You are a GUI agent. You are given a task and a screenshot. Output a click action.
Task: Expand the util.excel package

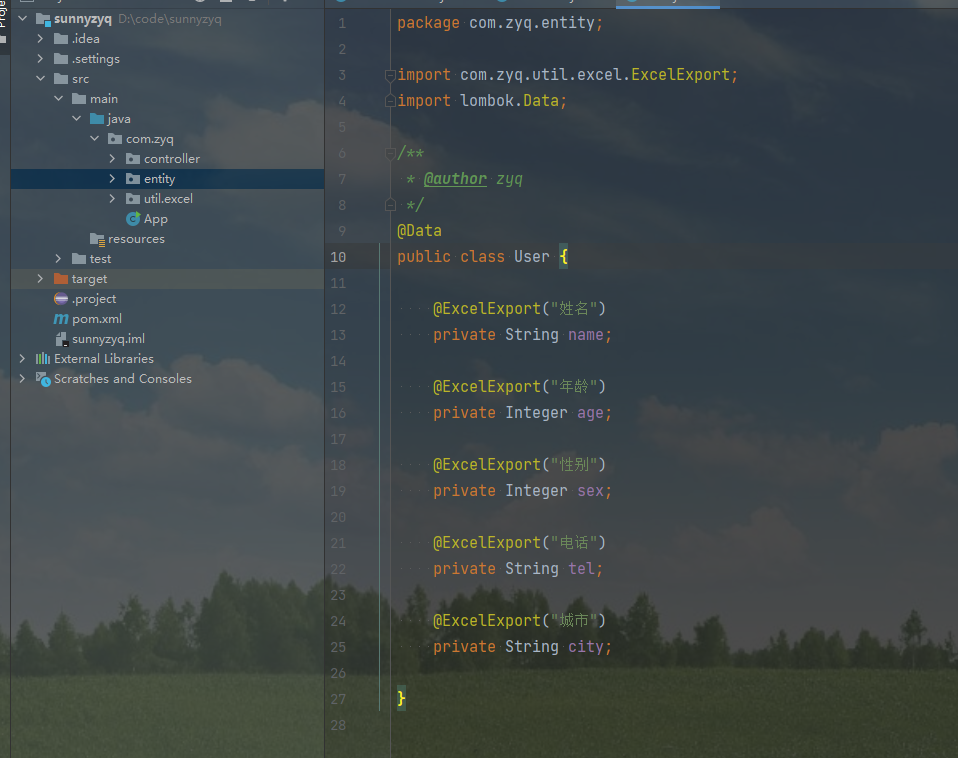point(113,199)
